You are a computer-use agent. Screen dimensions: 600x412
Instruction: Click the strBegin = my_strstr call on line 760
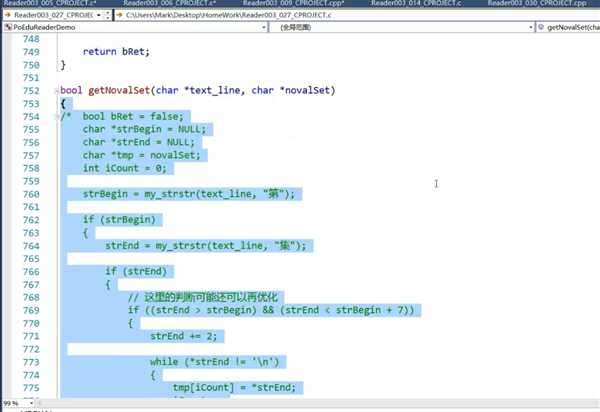[189, 194]
